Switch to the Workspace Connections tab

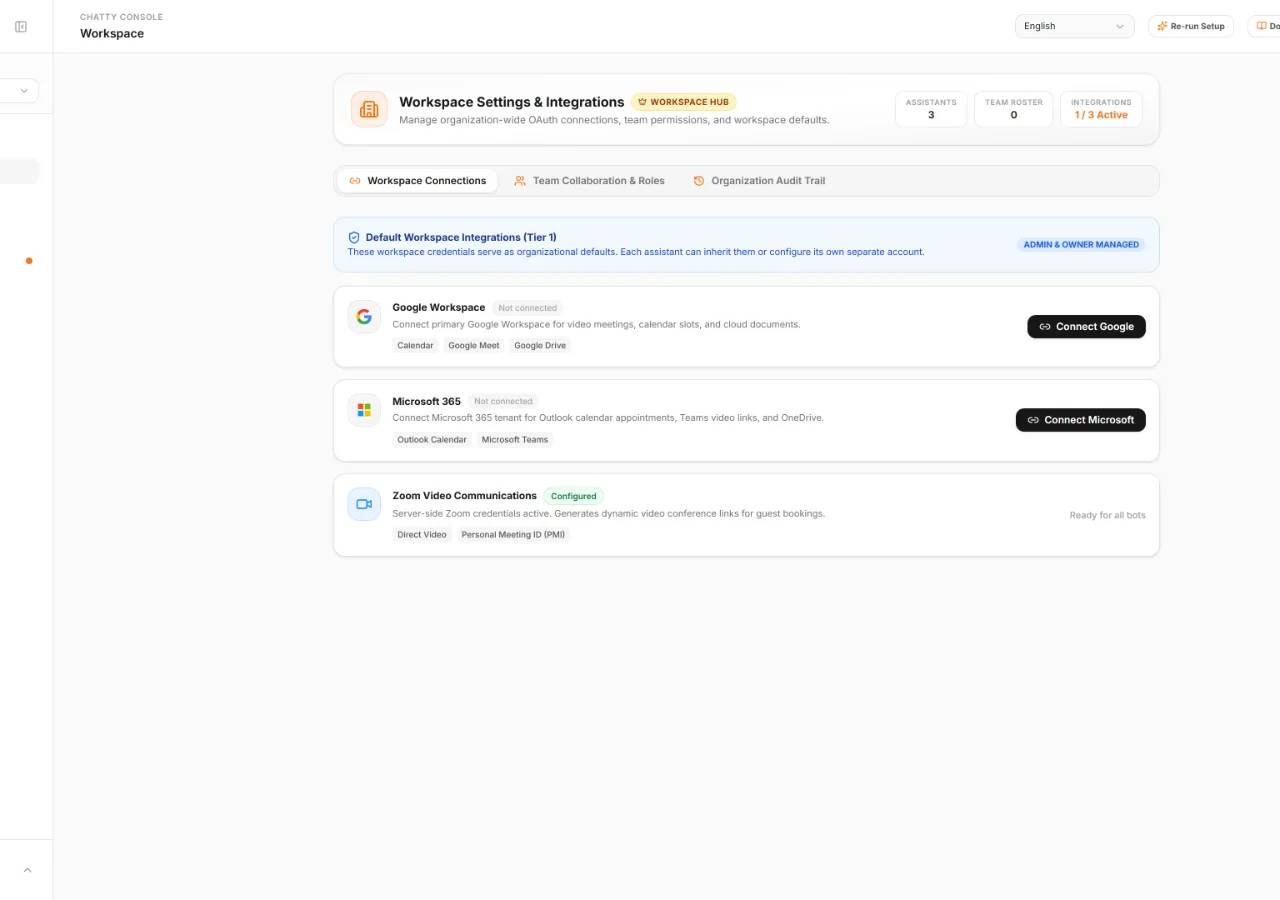417,181
